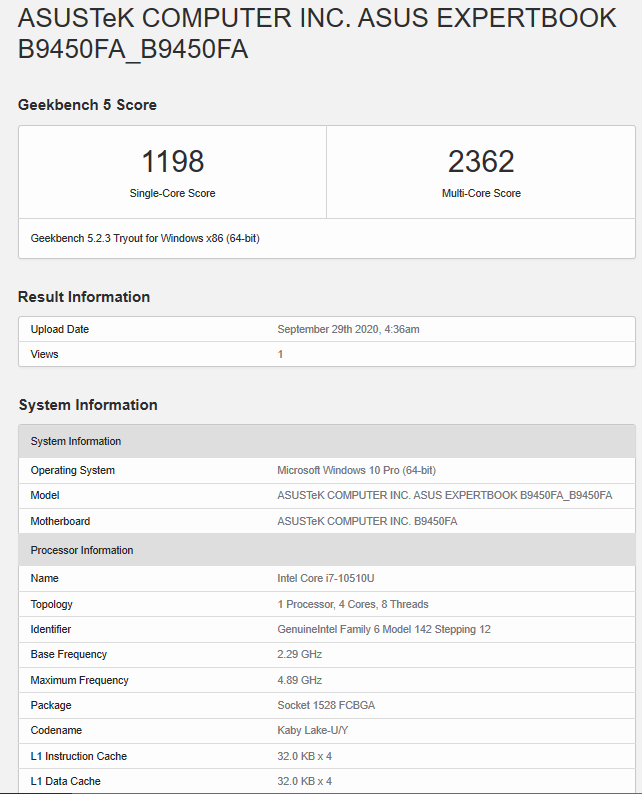Click the Microsoft Windows 10 Pro value

(x=356, y=470)
